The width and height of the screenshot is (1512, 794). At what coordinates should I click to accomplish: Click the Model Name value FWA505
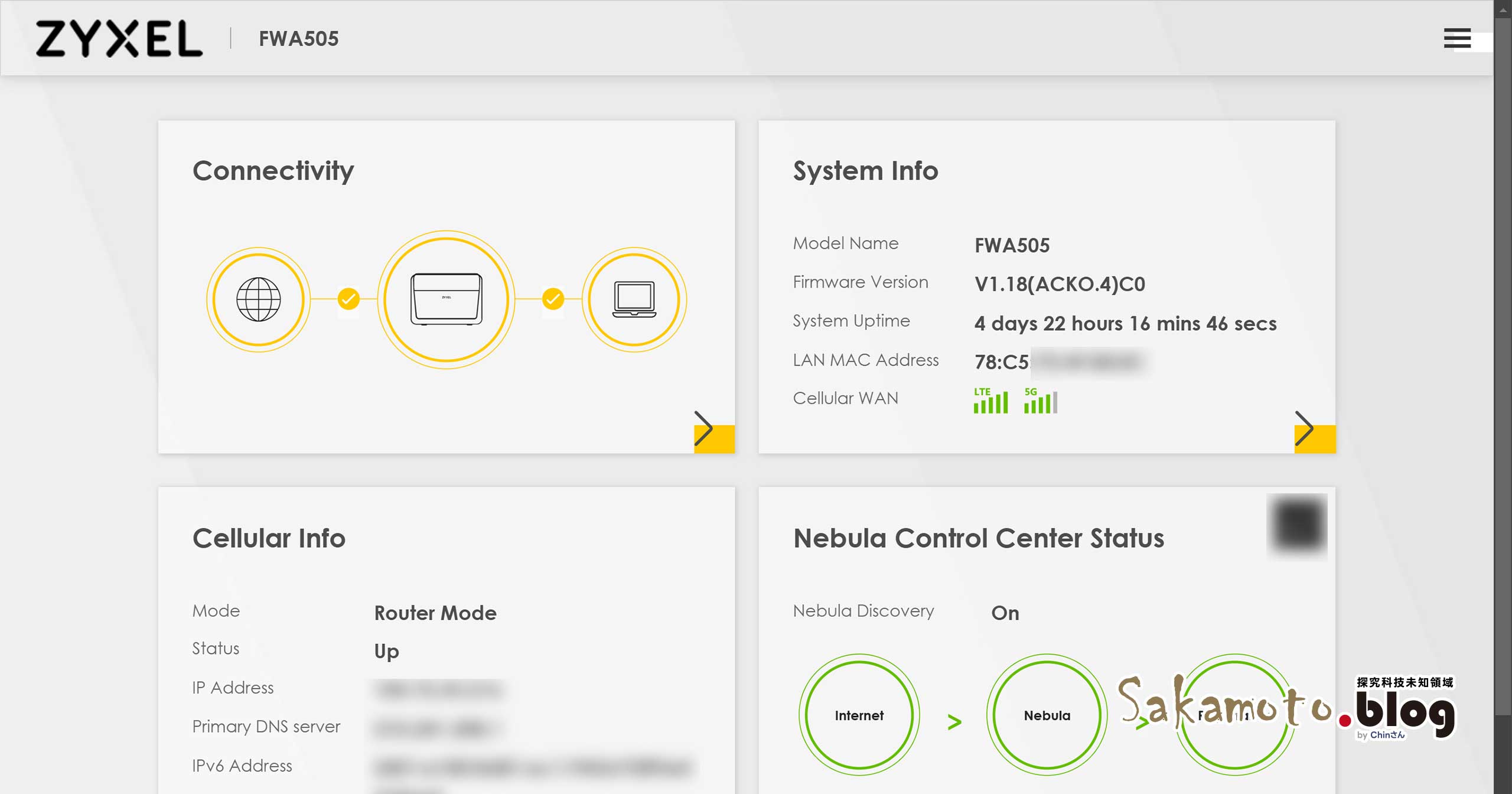coord(1012,246)
